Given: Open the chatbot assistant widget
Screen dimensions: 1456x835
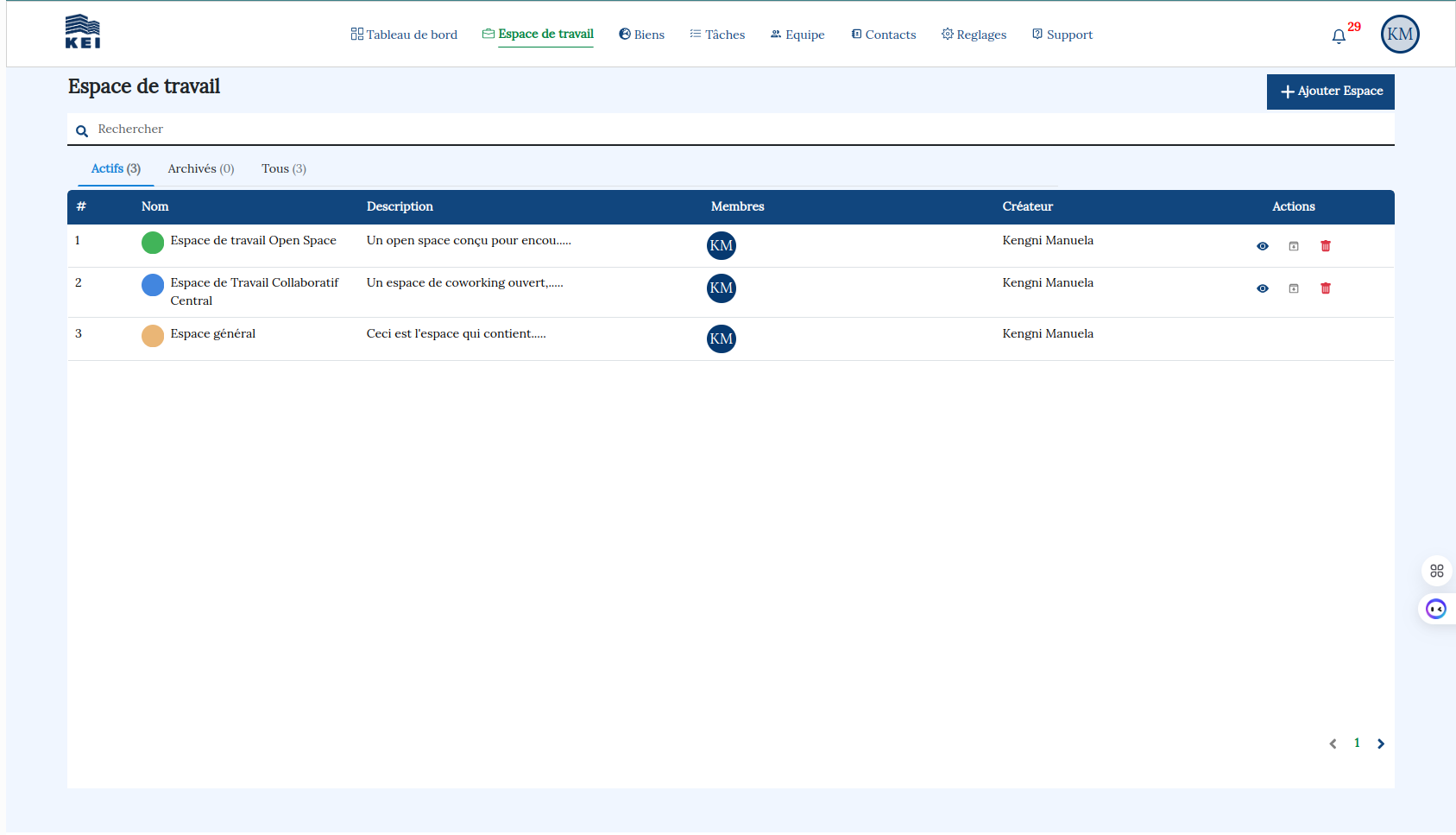Looking at the screenshot, I should coord(1436,610).
